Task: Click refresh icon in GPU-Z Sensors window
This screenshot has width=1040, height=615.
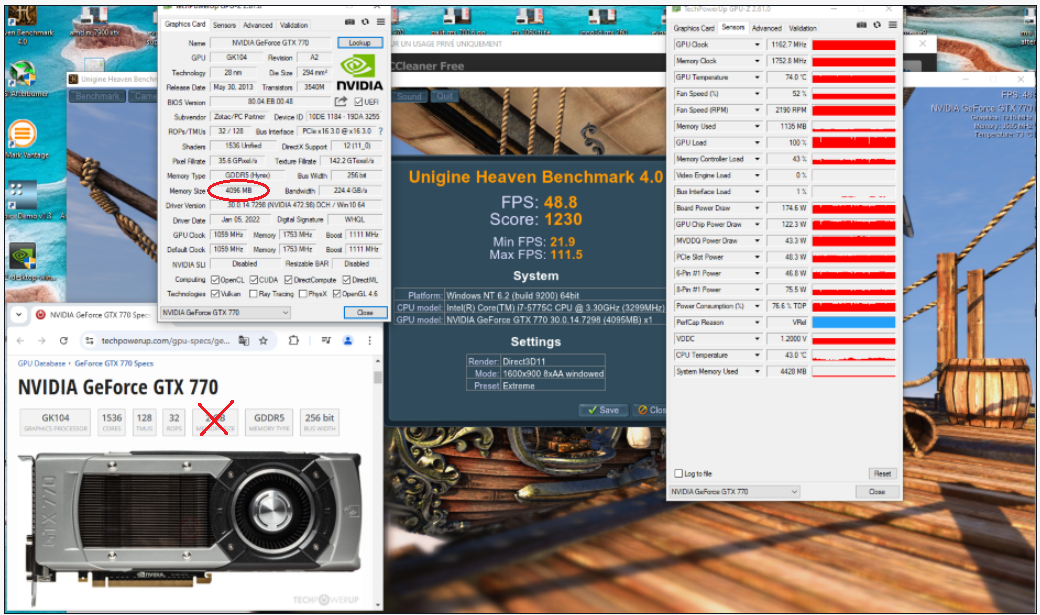Action: tap(877, 25)
